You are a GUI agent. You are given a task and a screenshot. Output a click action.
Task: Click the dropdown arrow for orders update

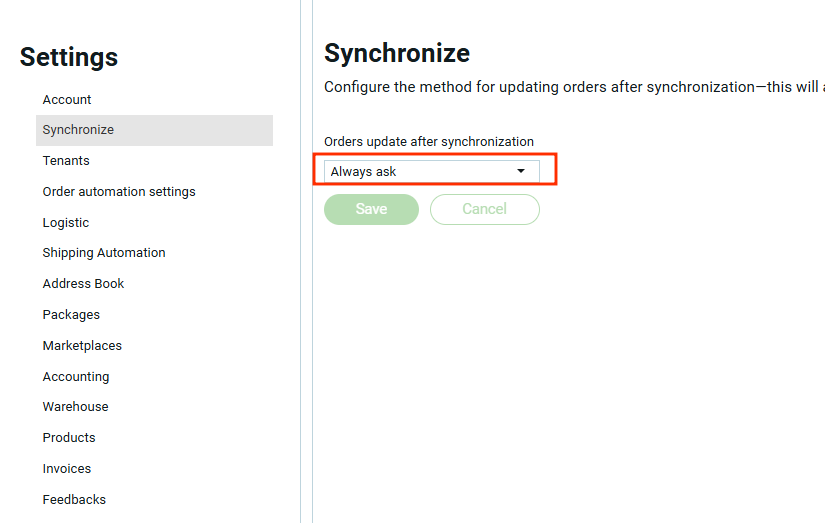[x=520, y=172]
